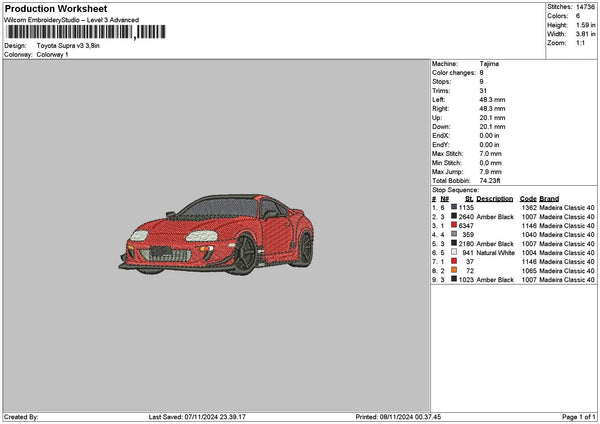The image size is (600, 424).
Task: Pick the white swatch in the Natural White row
Action: pyautogui.click(x=454, y=252)
